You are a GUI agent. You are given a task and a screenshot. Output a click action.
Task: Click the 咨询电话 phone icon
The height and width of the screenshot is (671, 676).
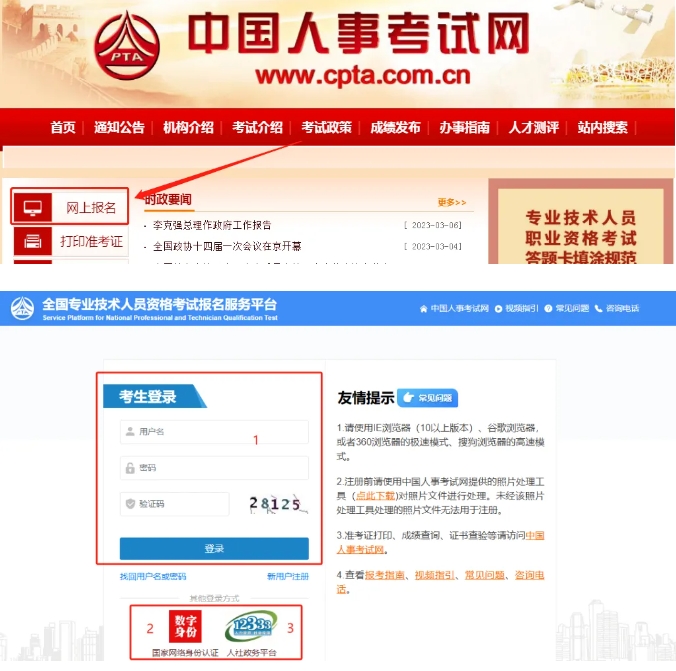click(598, 308)
